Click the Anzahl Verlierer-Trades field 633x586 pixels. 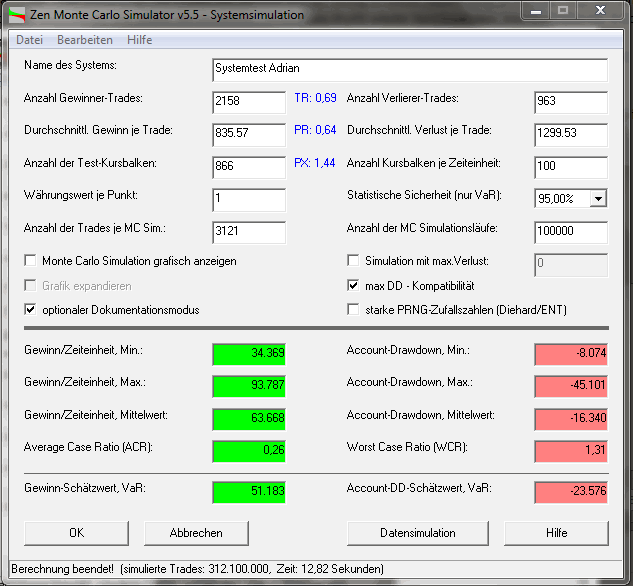coord(571,102)
